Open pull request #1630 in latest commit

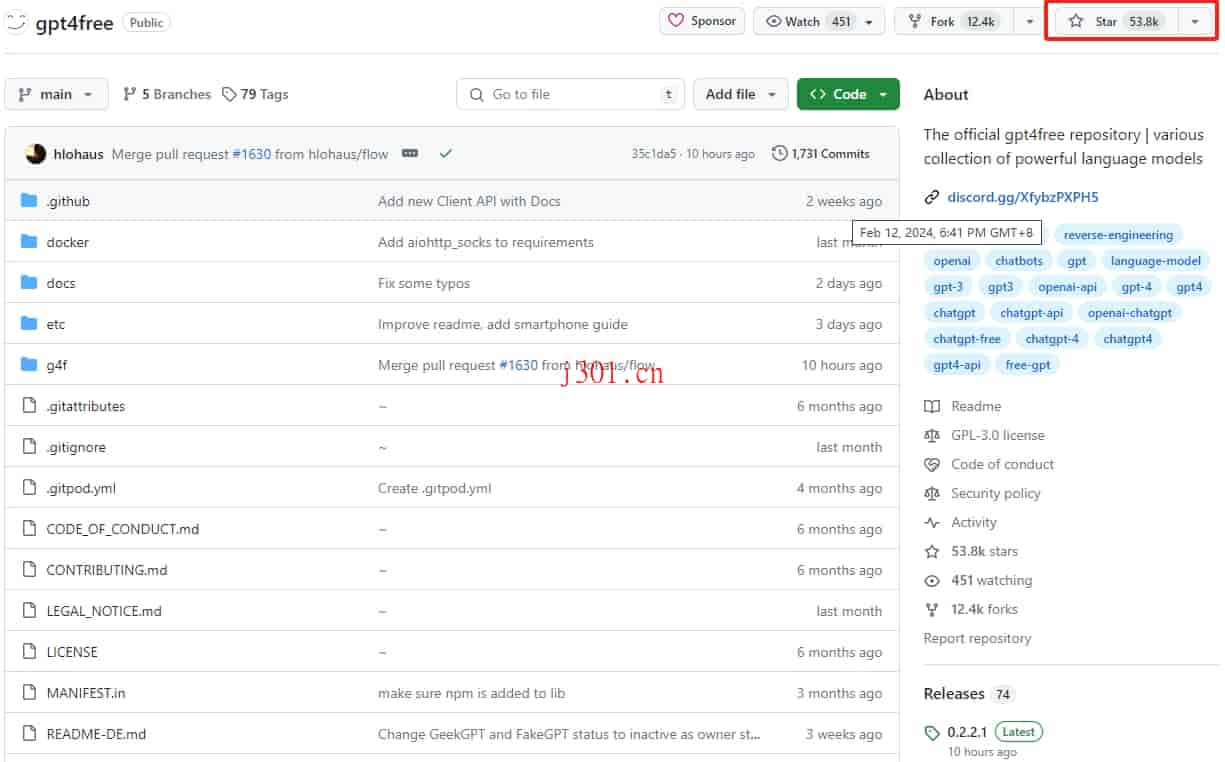point(251,154)
